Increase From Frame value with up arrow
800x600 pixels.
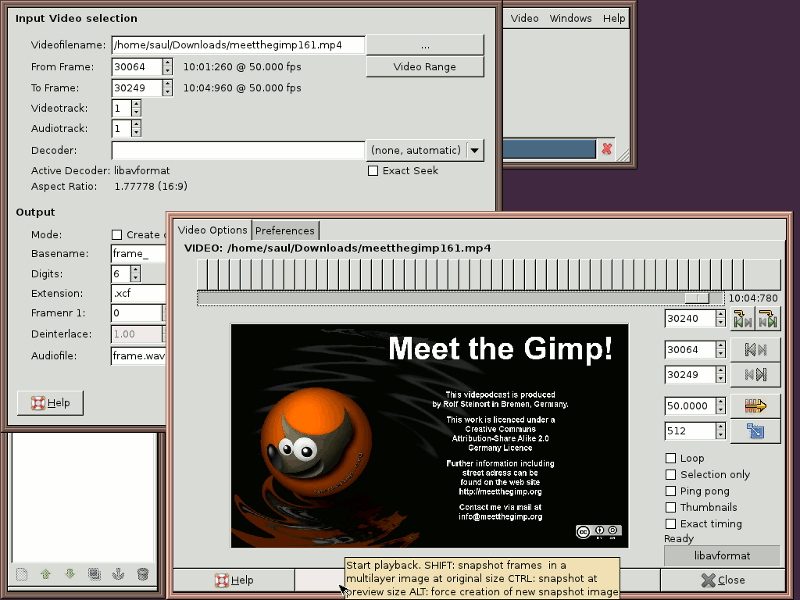[x=167, y=63]
